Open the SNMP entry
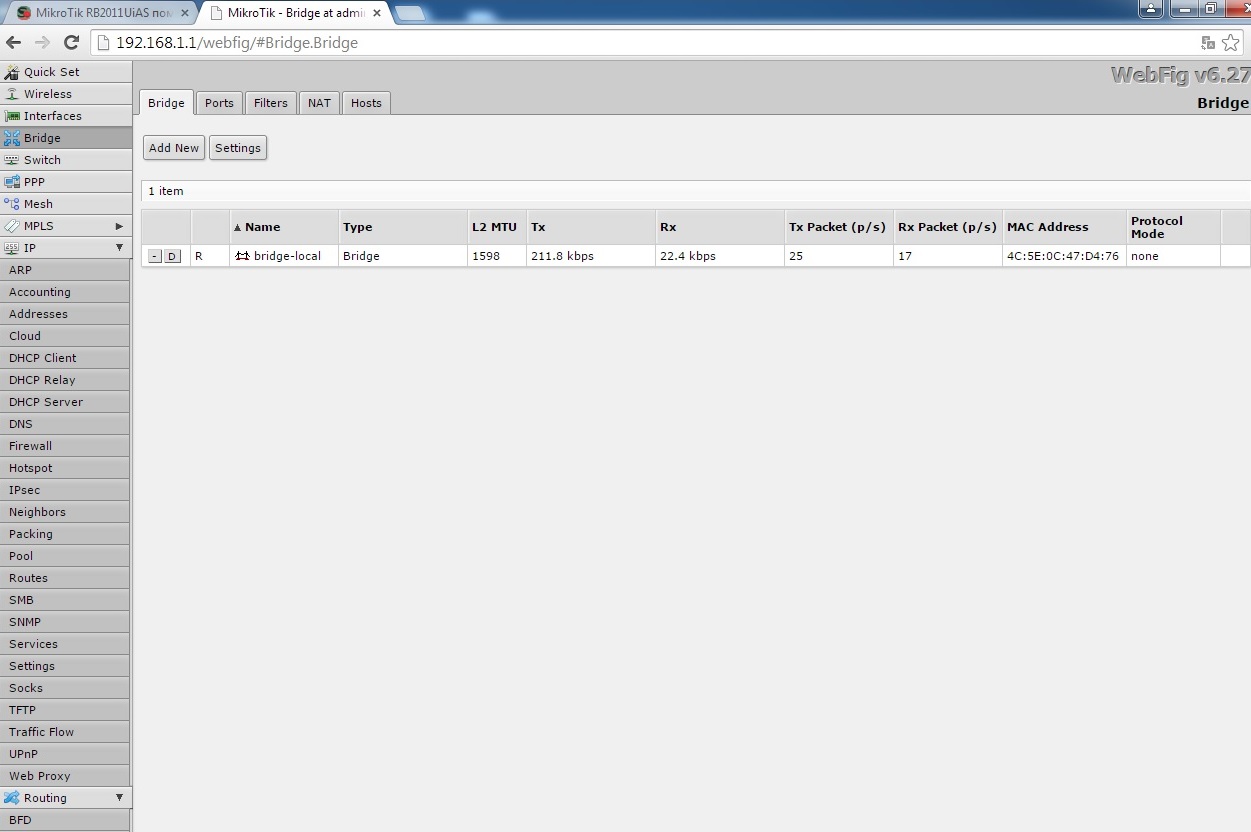Viewport: 1251px width, 832px height. coord(65,622)
